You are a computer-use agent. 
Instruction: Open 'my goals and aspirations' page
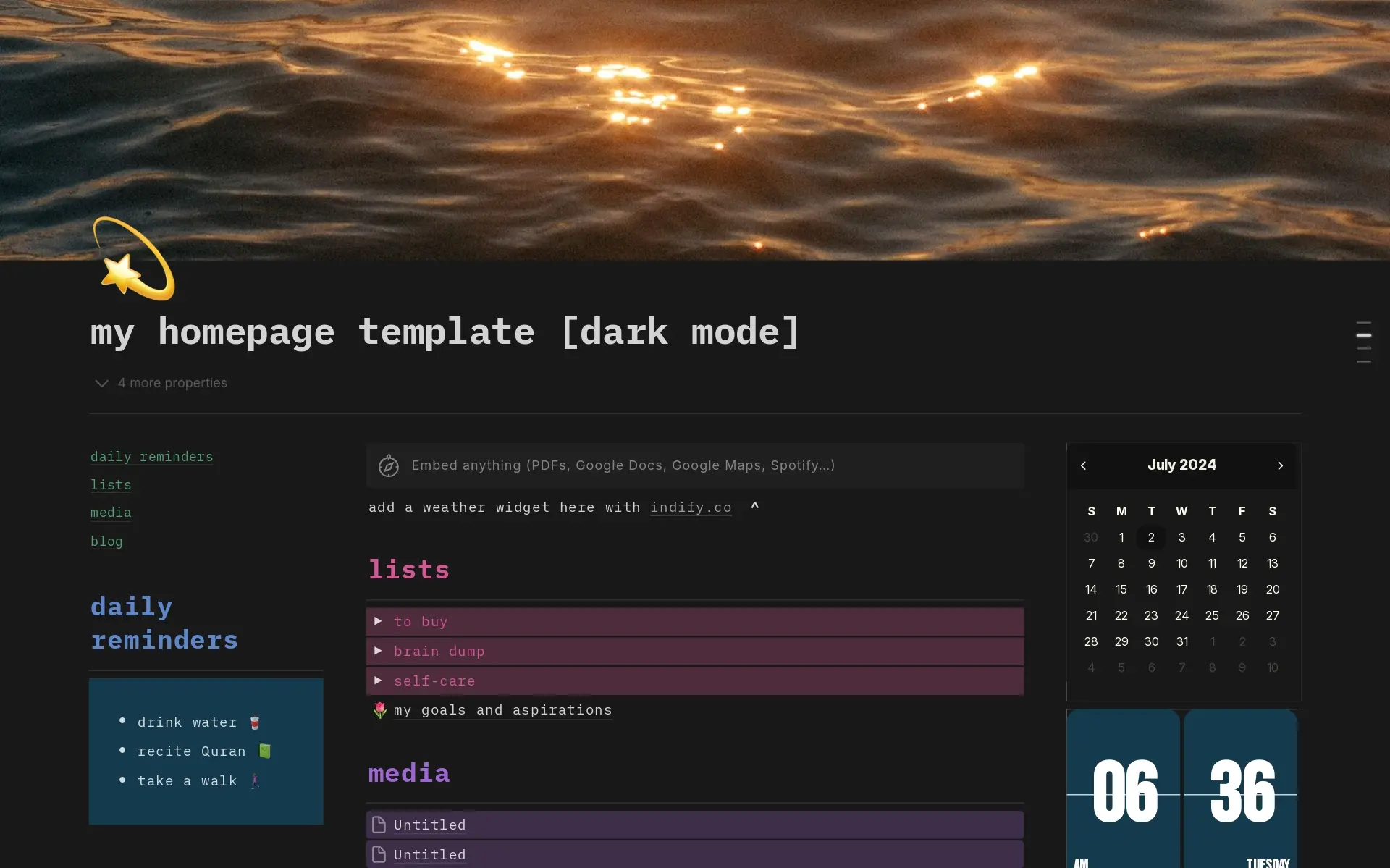[502, 710]
